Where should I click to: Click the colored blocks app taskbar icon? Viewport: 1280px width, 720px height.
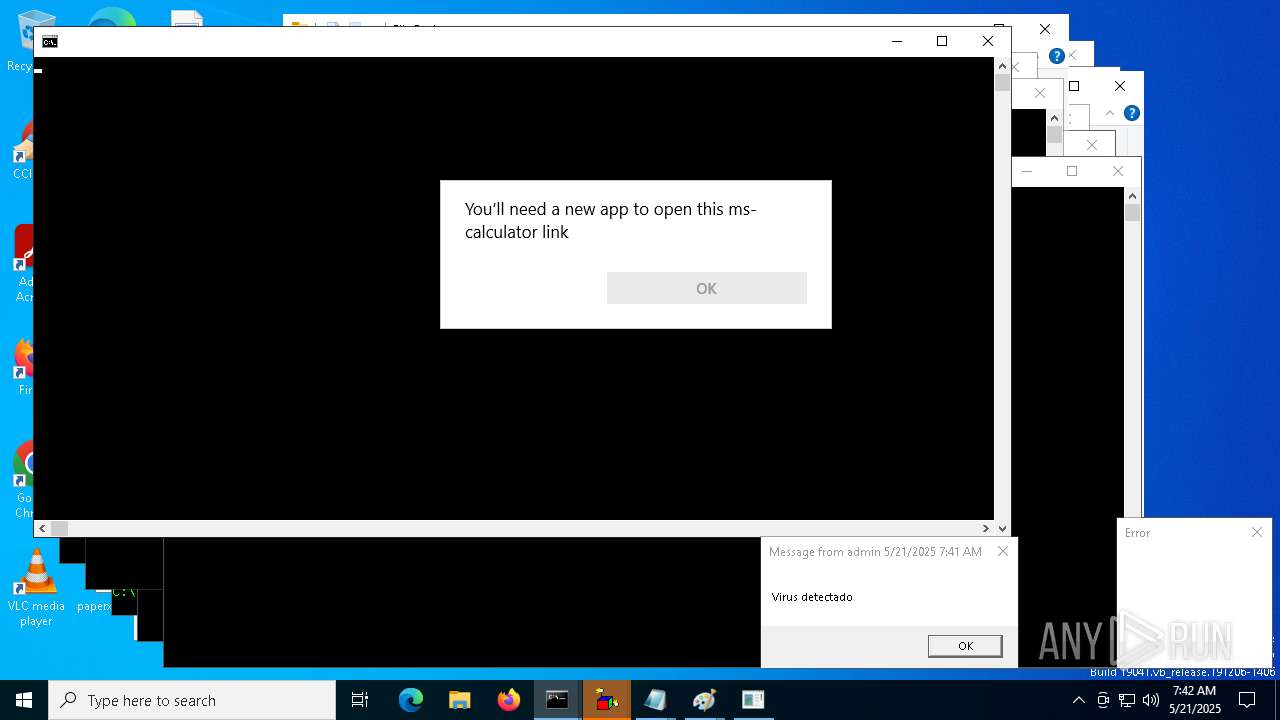tap(607, 700)
